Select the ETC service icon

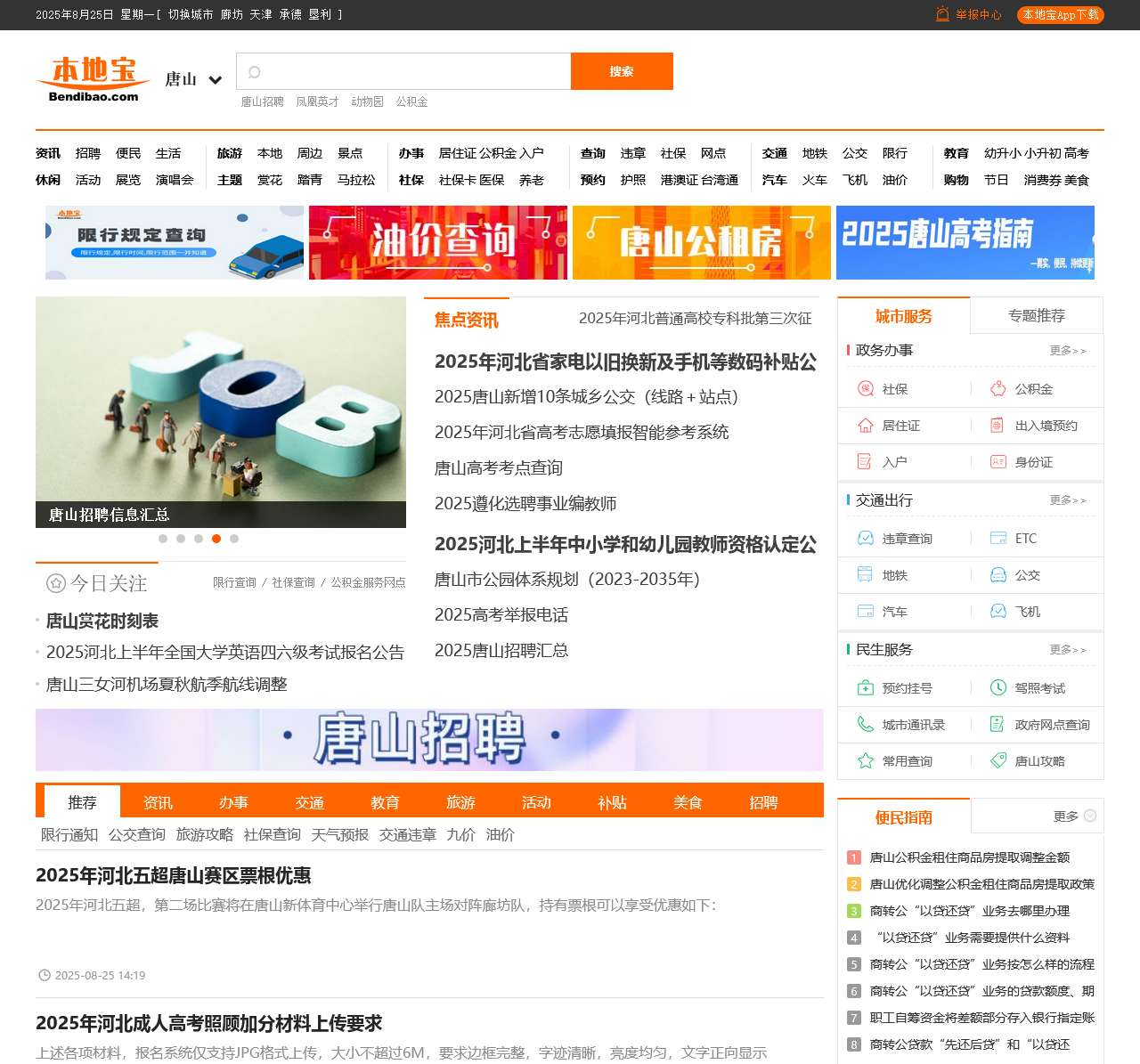pyautogui.click(x=997, y=538)
